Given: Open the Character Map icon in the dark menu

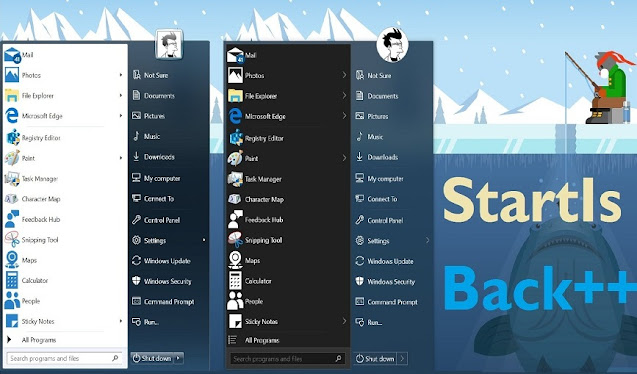Looking at the screenshot, I should 235,199.
